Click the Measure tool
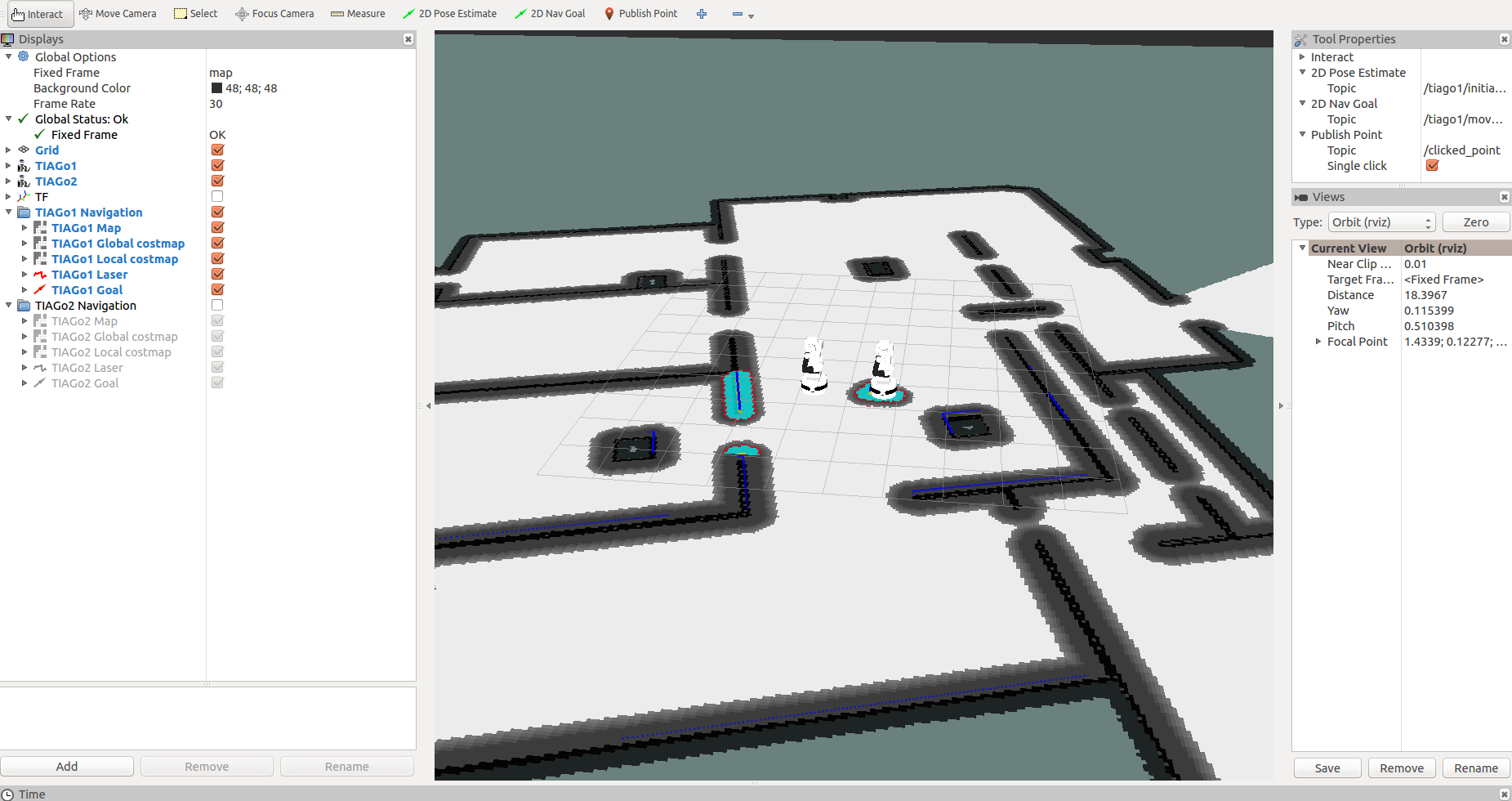The height and width of the screenshot is (801, 1512). coord(358,14)
